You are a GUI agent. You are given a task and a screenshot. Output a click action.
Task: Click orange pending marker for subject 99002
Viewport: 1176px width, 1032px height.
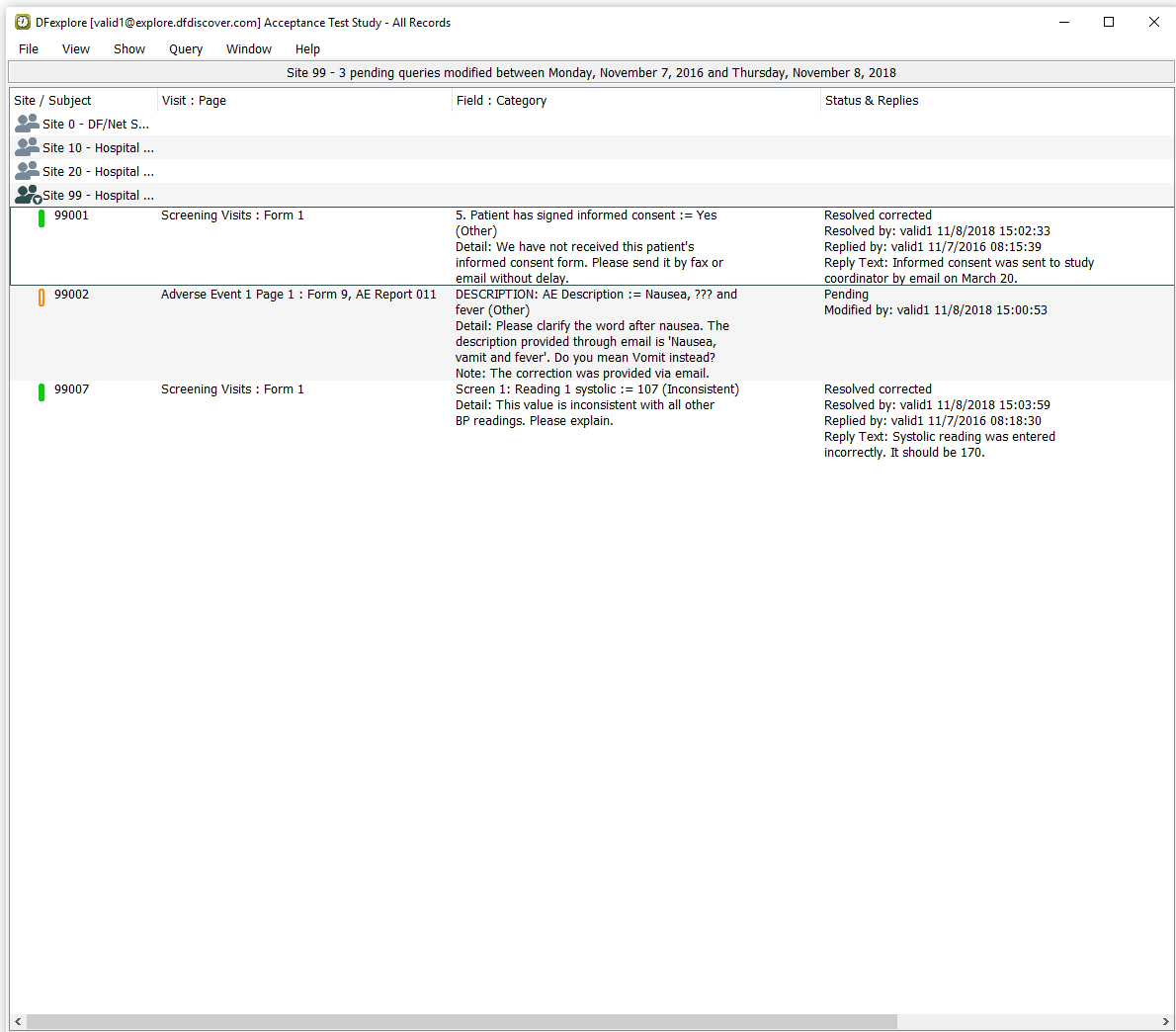tap(42, 297)
